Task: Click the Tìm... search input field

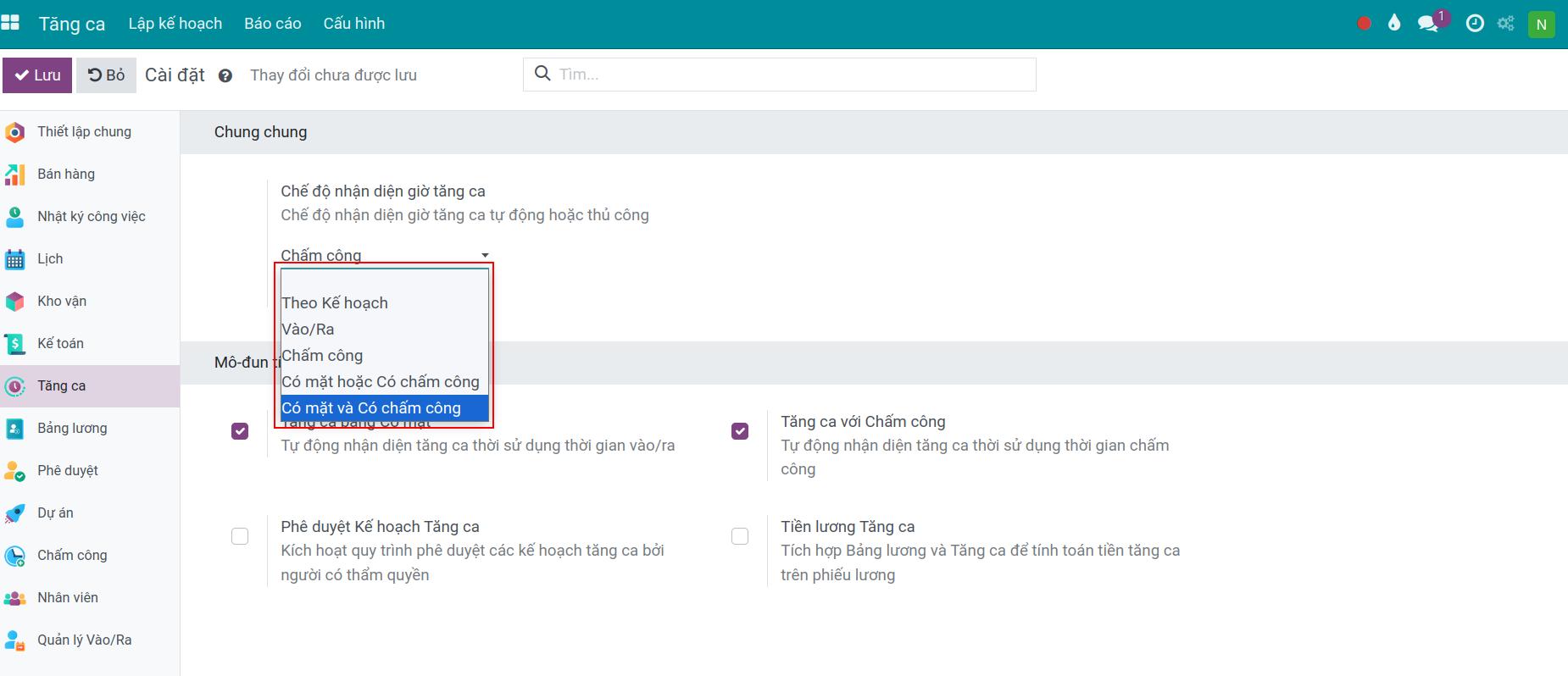Action: 793,75
